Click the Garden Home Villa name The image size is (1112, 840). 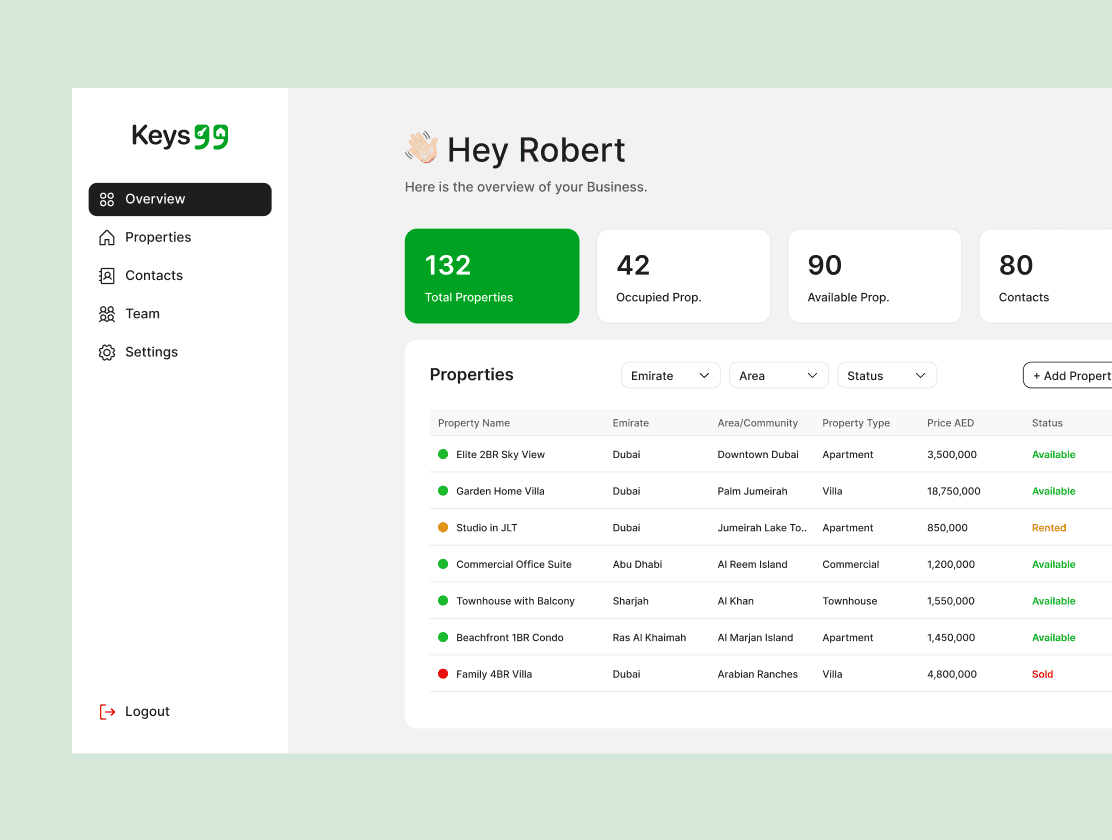501,491
